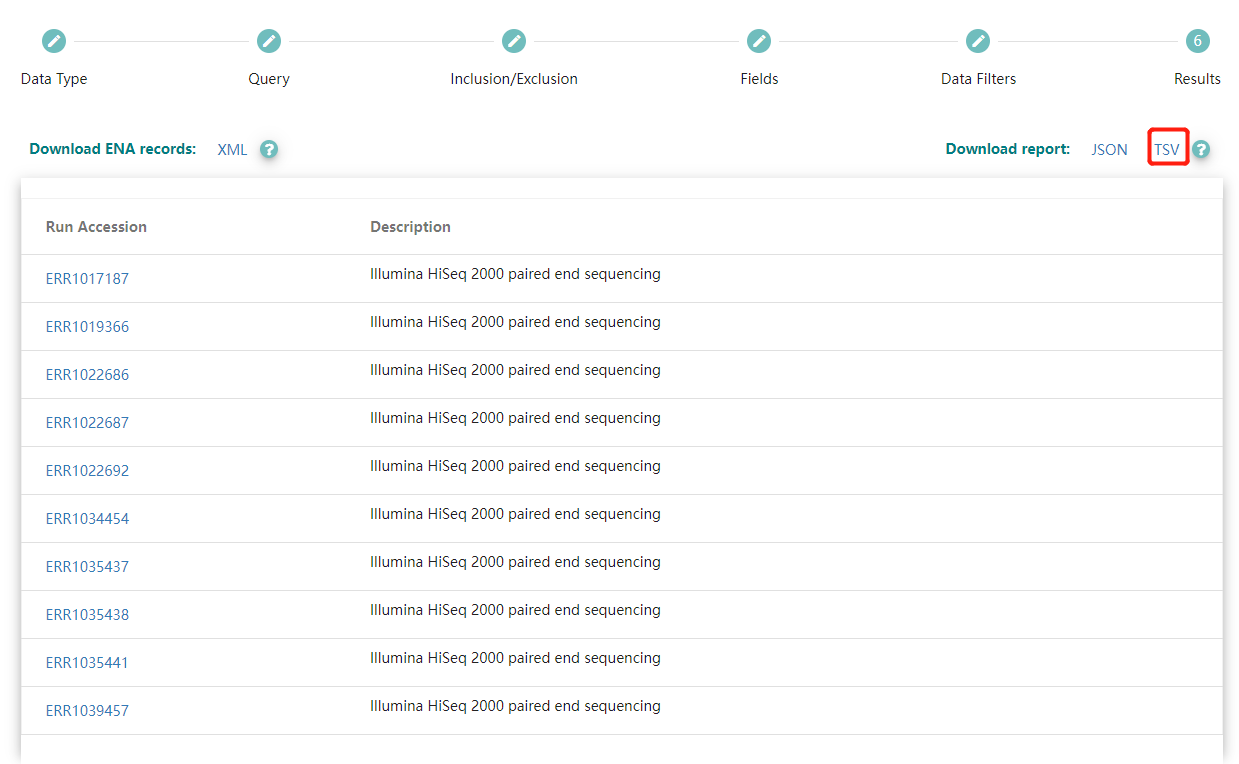
Task: Open run accession ERR1034454
Action: coord(87,519)
